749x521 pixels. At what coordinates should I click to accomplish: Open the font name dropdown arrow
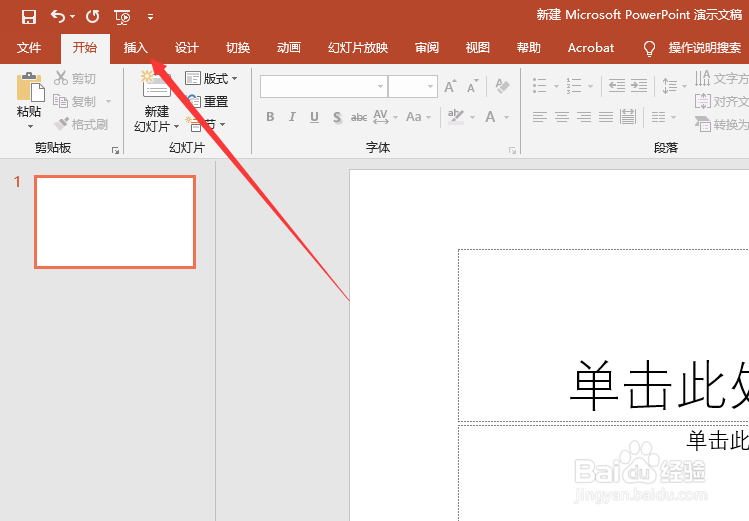pyautogui.click(x=381, y=86)
